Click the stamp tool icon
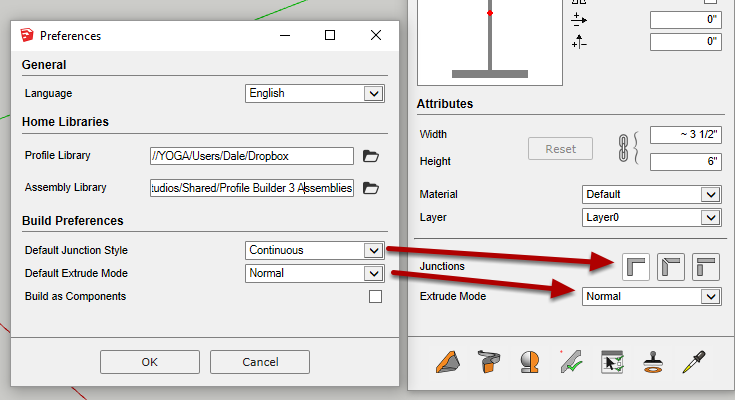 click(x=652, y=361)
